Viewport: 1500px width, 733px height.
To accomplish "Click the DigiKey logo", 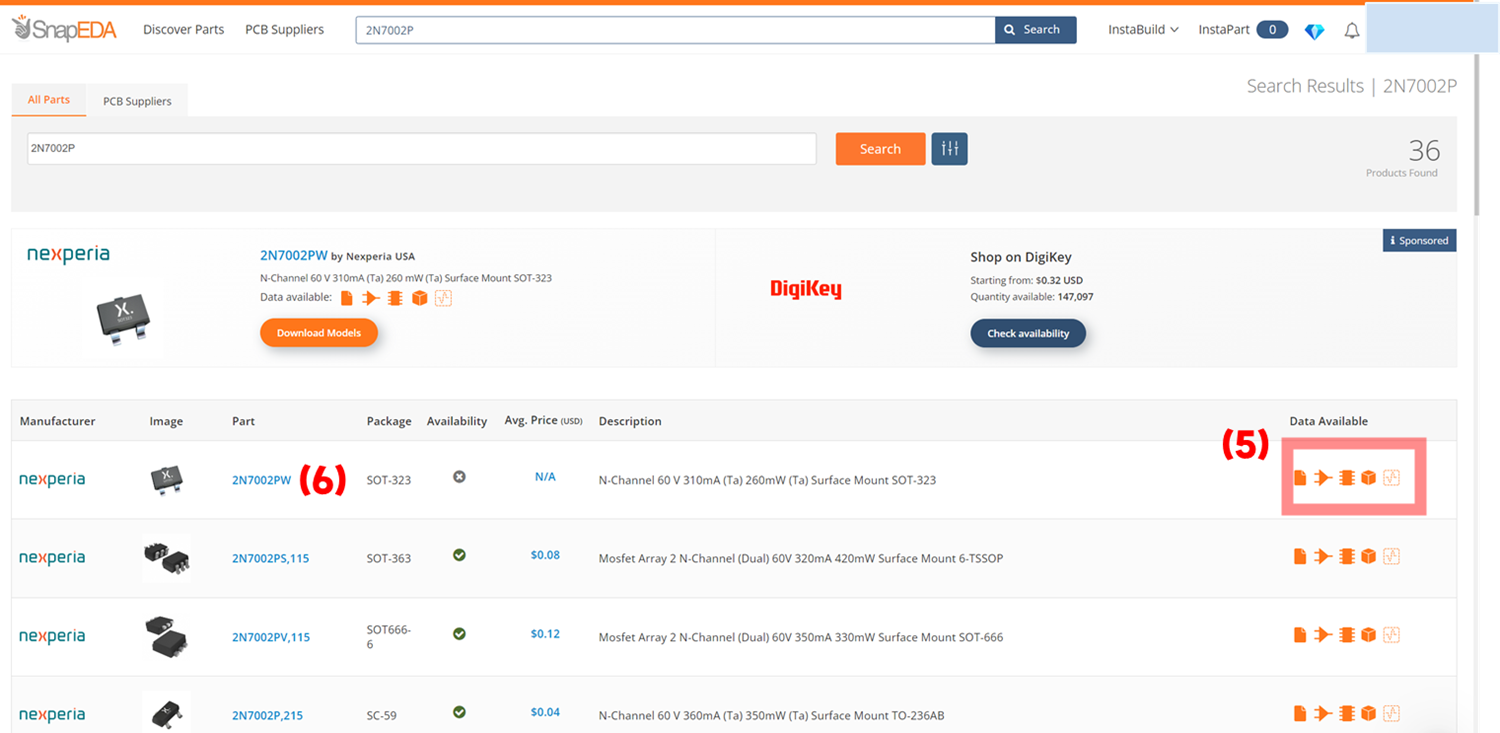I will [806, 290].
